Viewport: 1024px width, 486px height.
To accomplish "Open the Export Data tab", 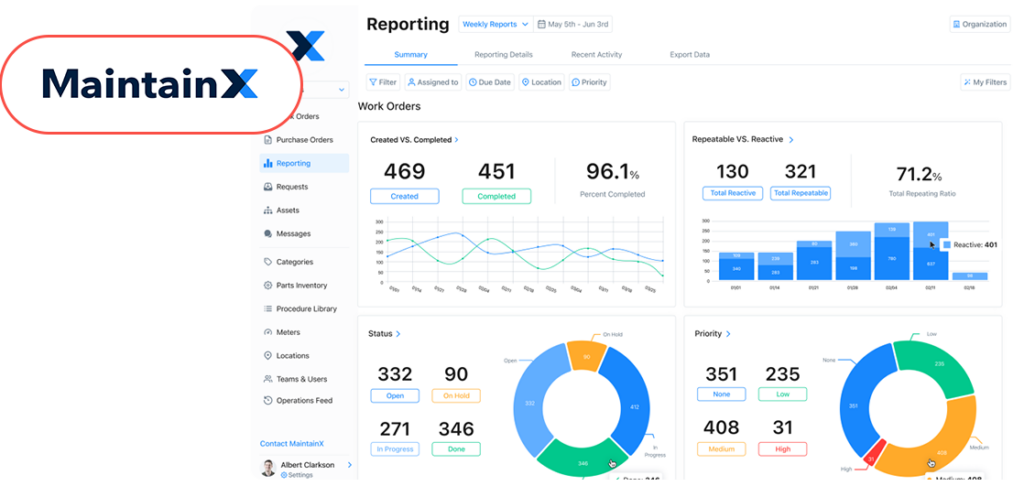I will (689, 54).
